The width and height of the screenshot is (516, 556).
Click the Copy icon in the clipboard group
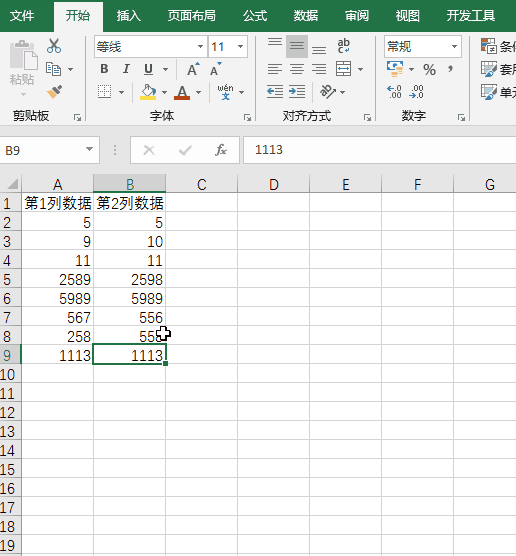pos(54,69)
